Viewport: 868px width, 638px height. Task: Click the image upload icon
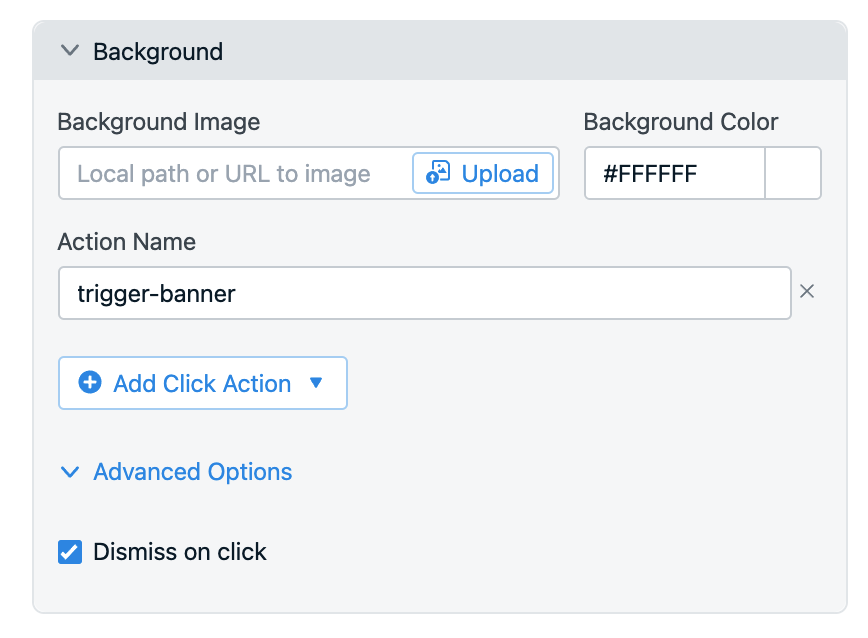pos(438,173)
